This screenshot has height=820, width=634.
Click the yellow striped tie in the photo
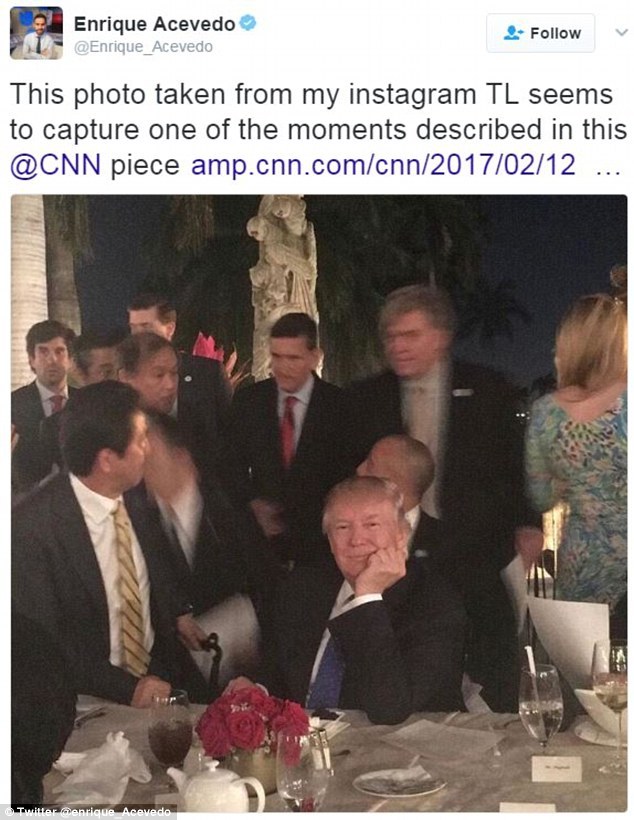pos(130,587)
